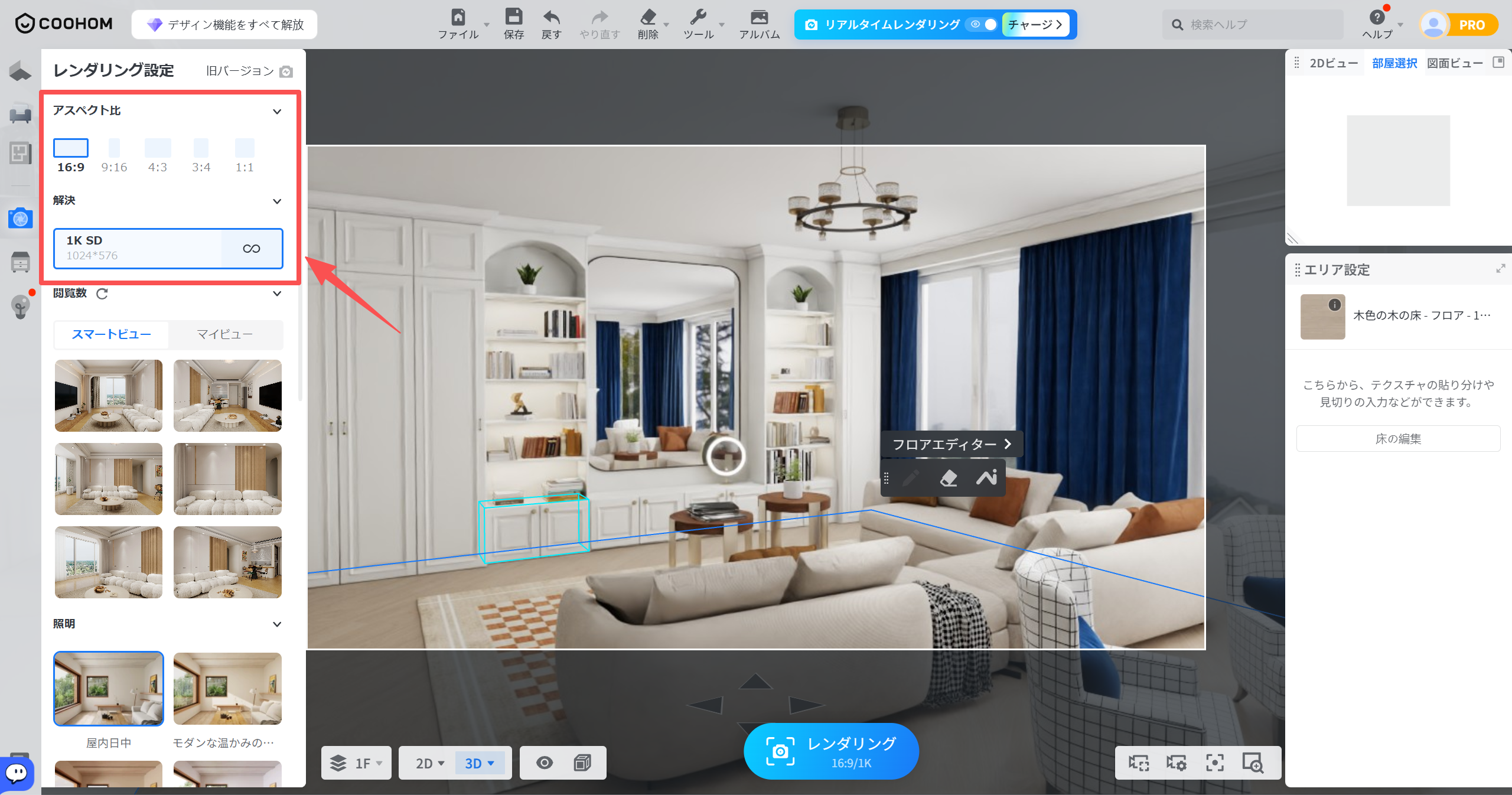Click the focus target icon in bottom right toolbar
The width and height of the screenshot is (1512, 795).
(x=1214, y=763)
